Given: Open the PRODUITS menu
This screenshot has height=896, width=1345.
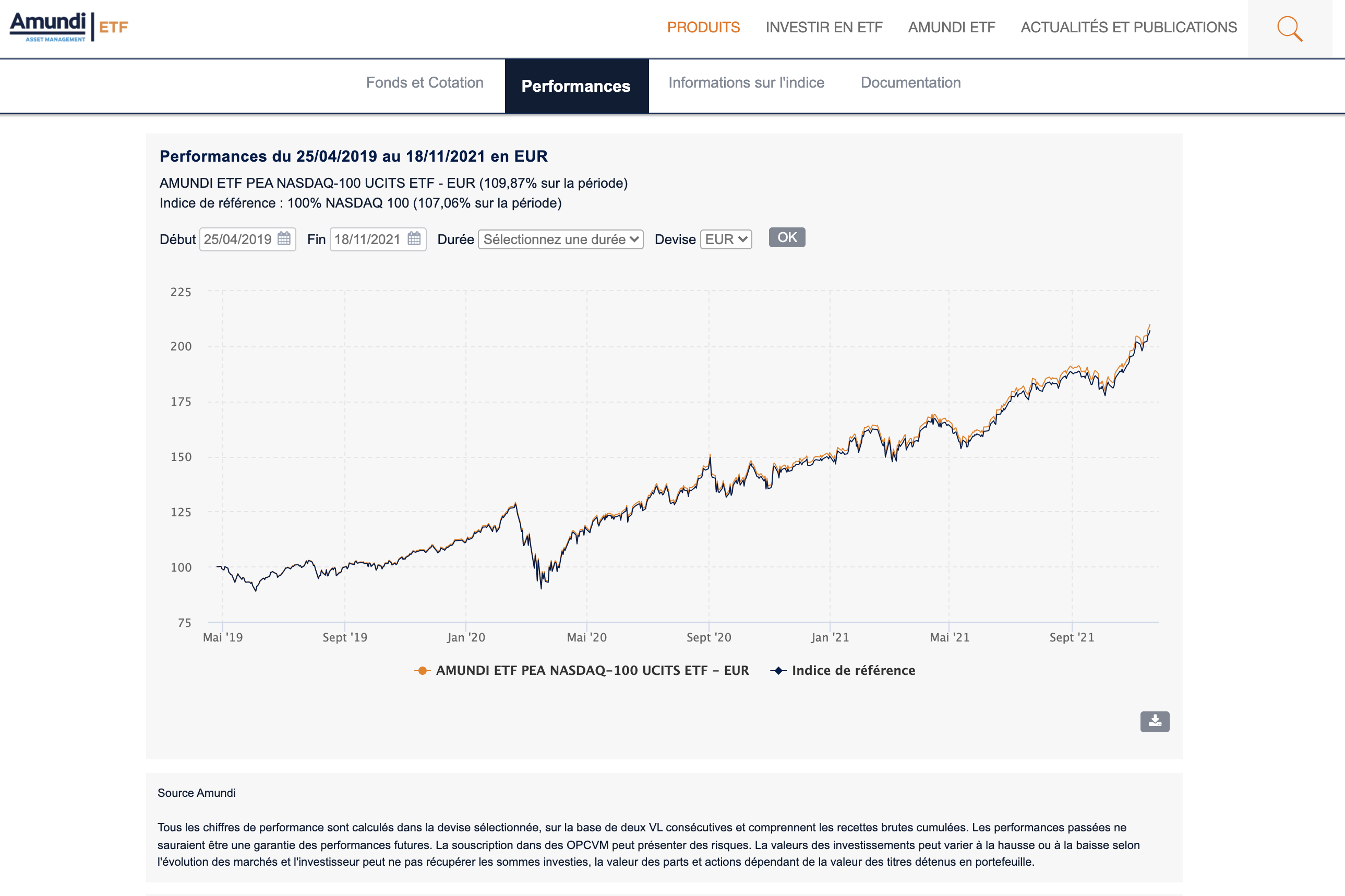Looking at the screenshot, I should (x=703, y=28).
